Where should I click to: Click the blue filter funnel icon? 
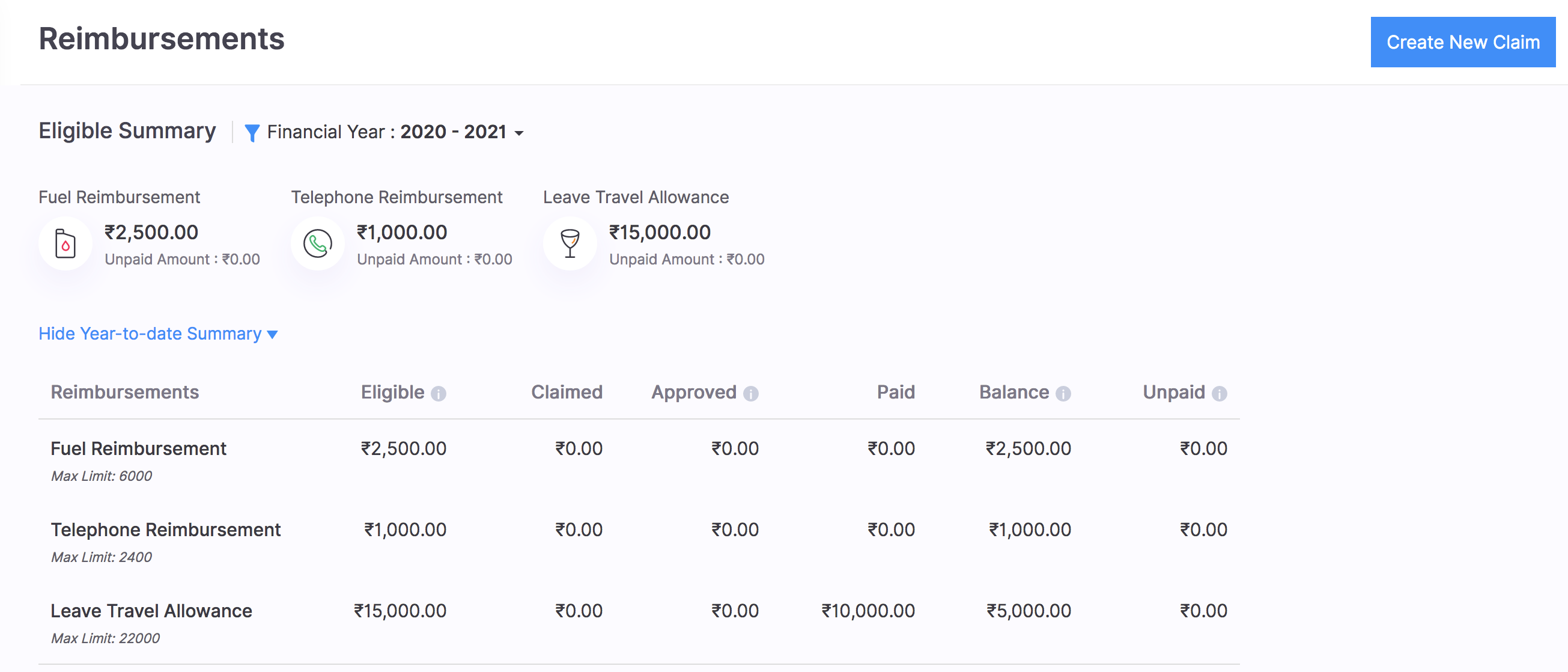(251, 132)
